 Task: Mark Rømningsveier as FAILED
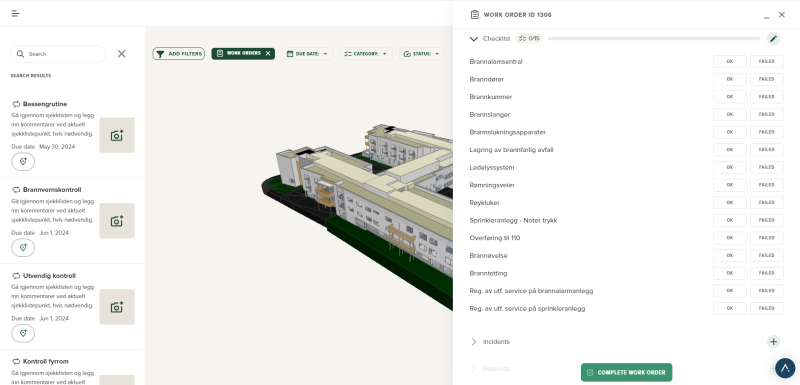click(x=766, y=185)
